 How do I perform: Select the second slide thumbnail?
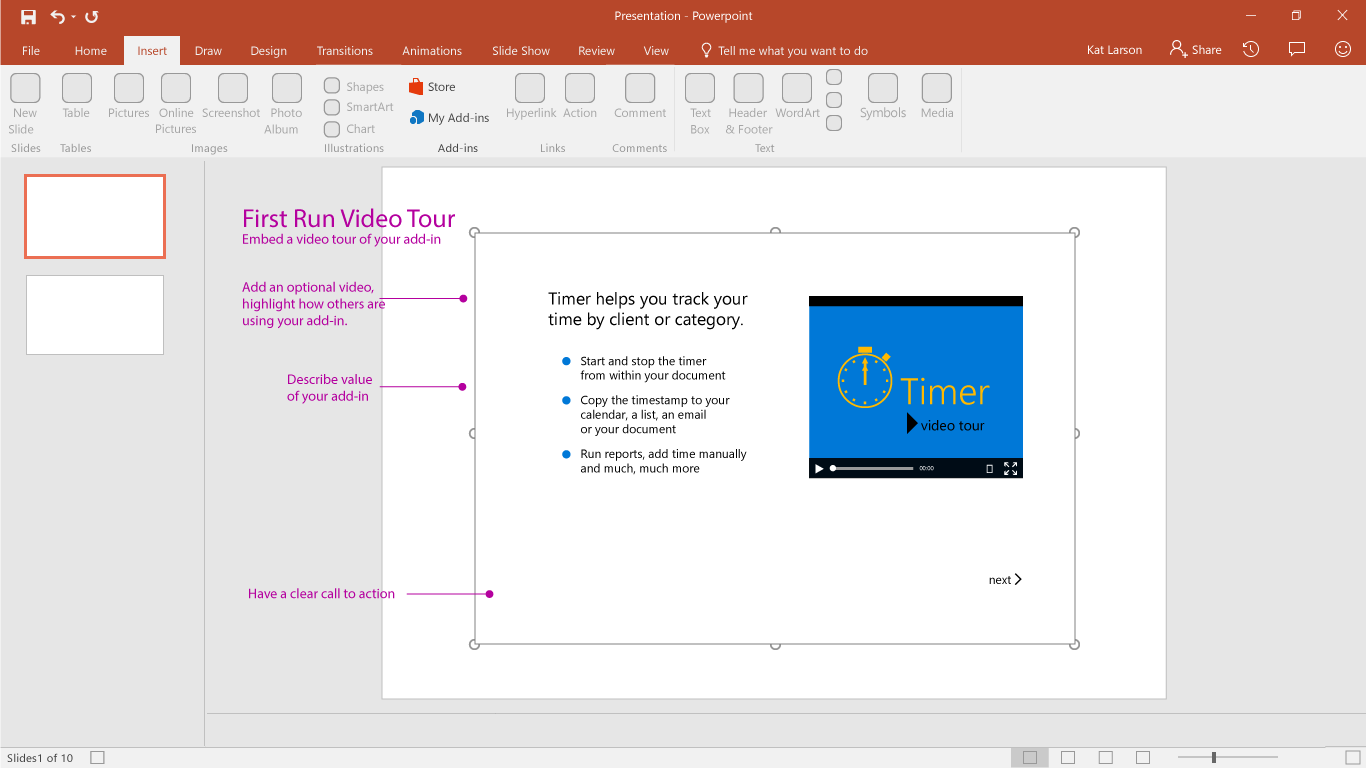(x=95, y=315)
